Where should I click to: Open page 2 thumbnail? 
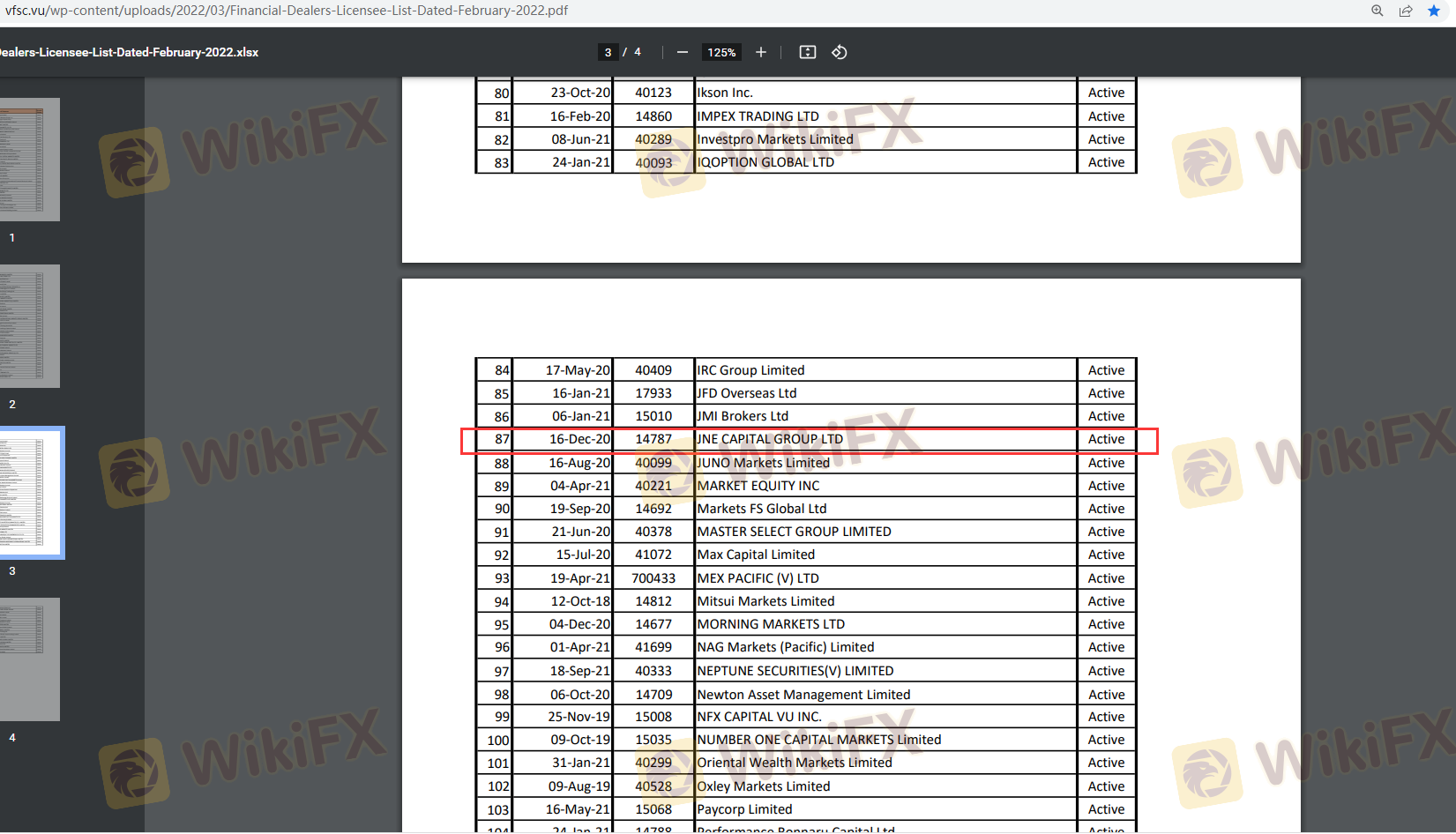coord(28,326)
